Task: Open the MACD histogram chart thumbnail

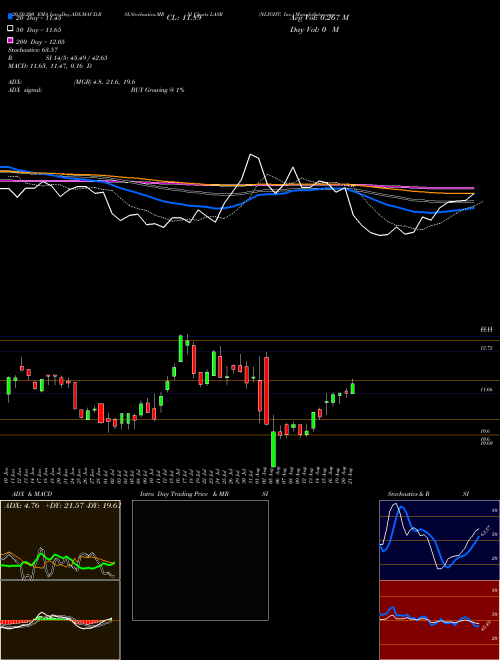Action: pyautogui.click(x=60, y=620)
